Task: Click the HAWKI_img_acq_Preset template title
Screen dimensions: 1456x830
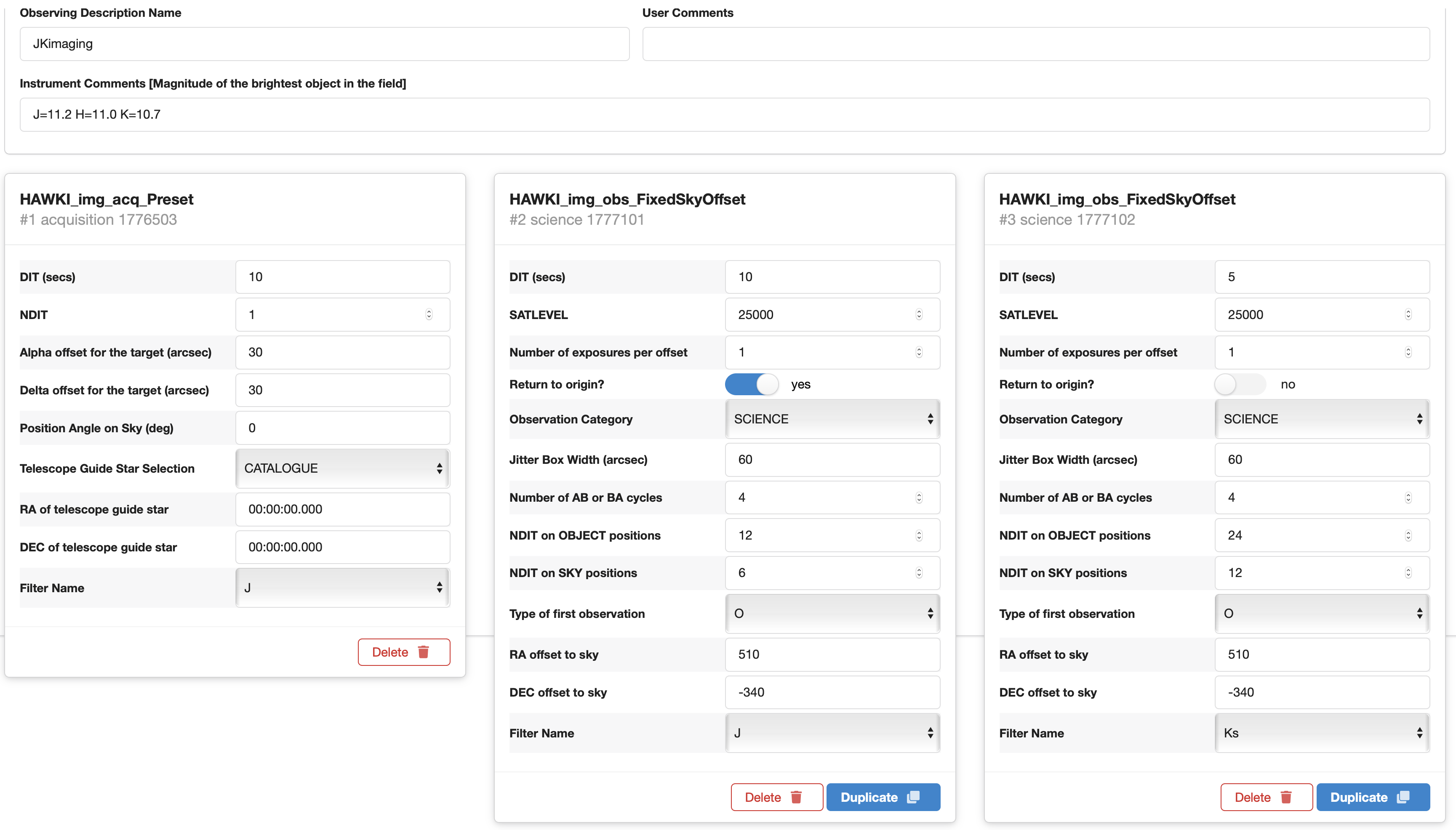Action: 107,199
